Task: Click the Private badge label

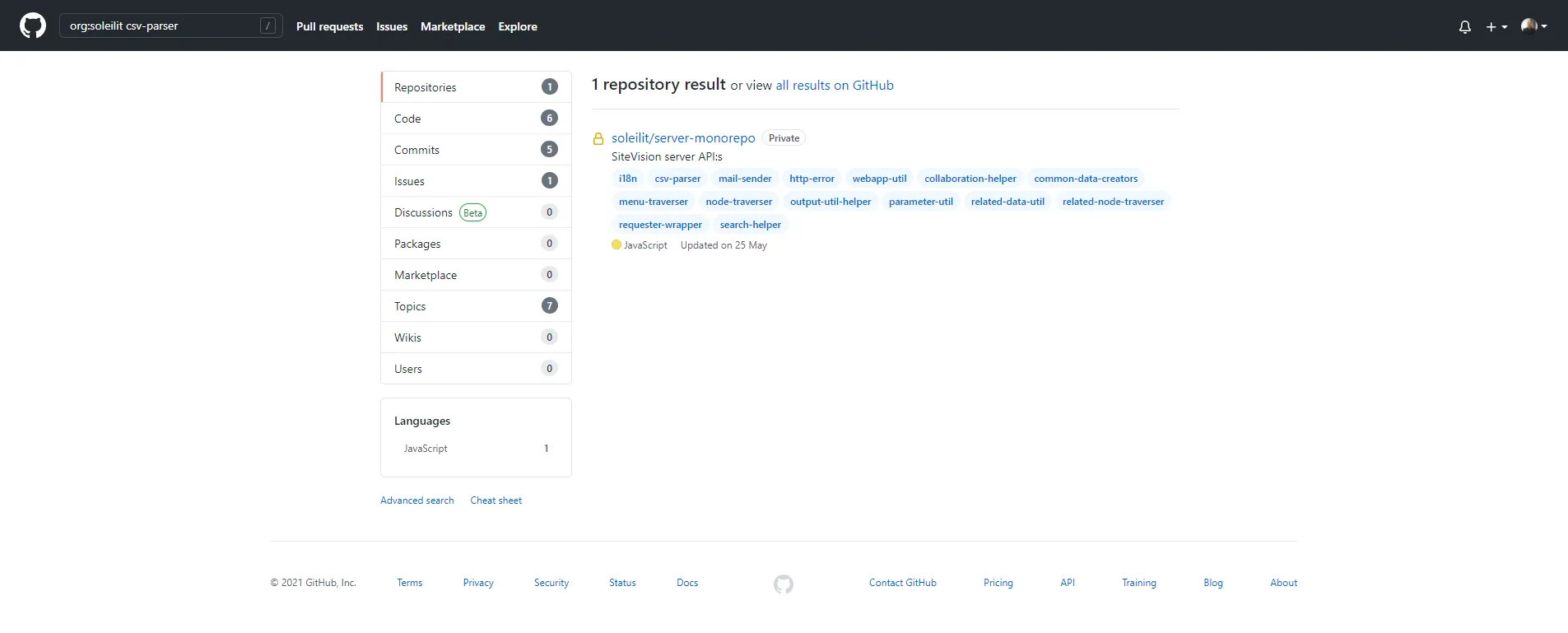Action: (x=784, y=138)
